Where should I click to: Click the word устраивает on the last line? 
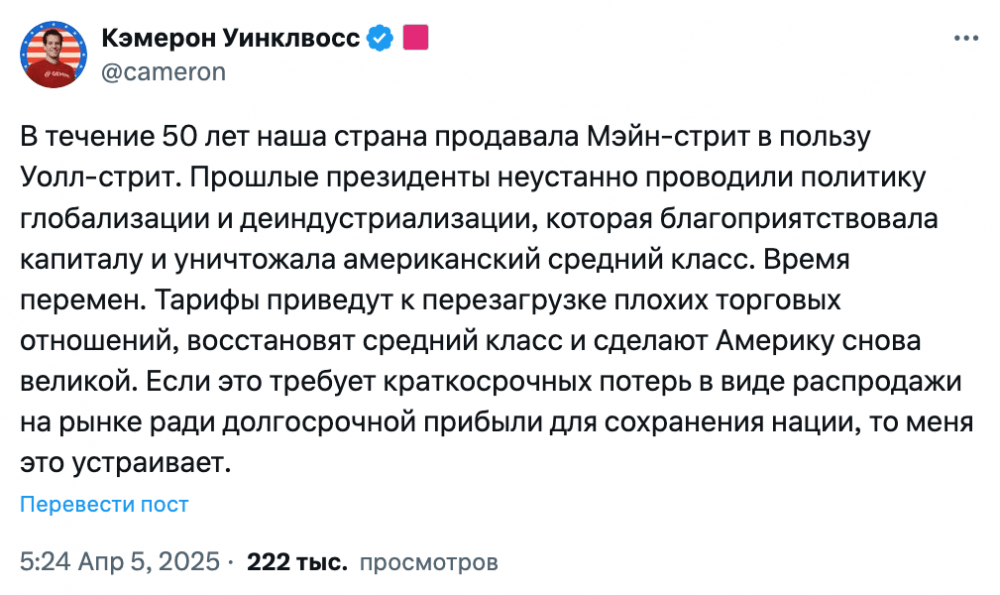[151, 464]
